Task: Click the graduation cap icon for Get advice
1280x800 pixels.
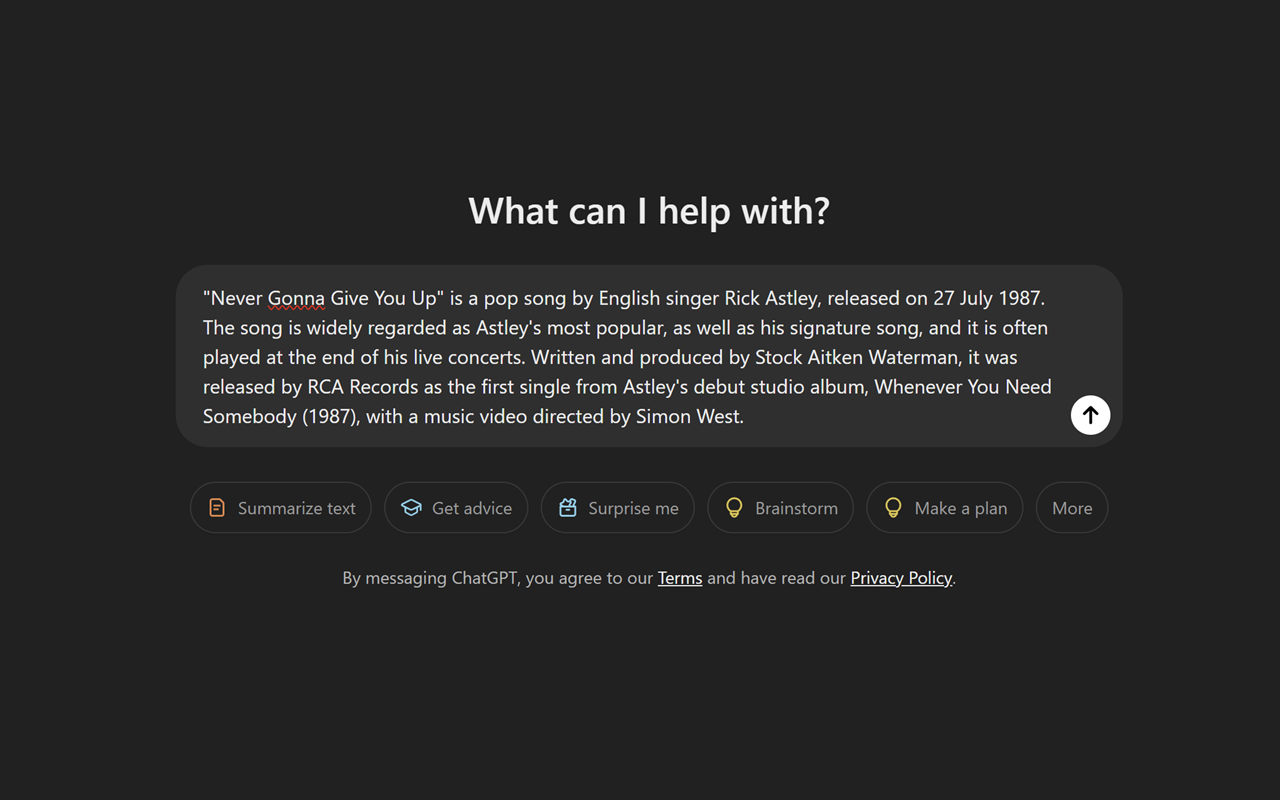Action: coord(411,508)
